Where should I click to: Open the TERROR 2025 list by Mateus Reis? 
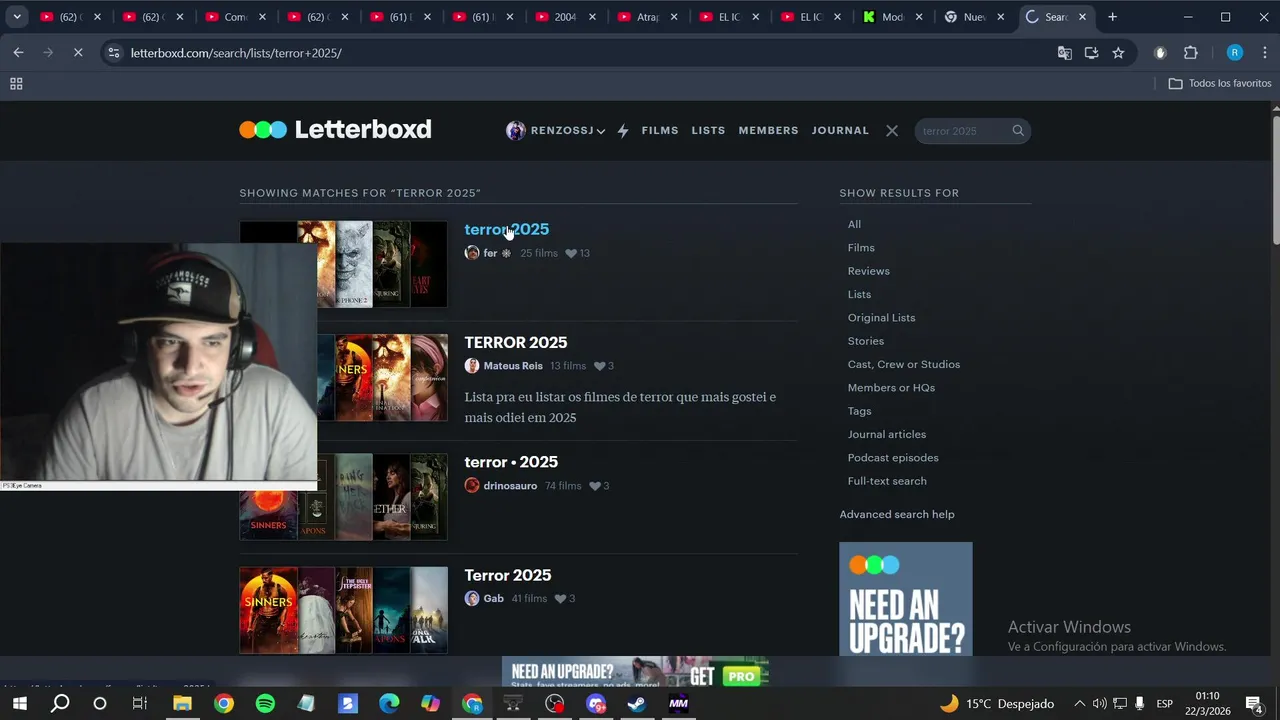click(515, 342)
